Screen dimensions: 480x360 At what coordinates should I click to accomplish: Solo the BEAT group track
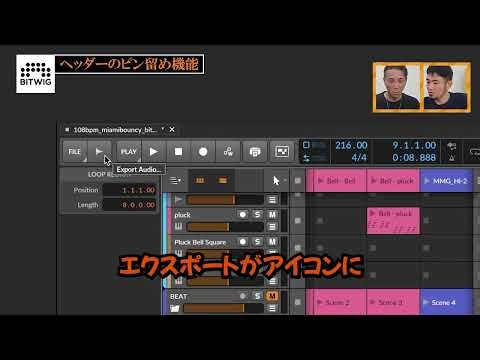(x=257, y=296)
